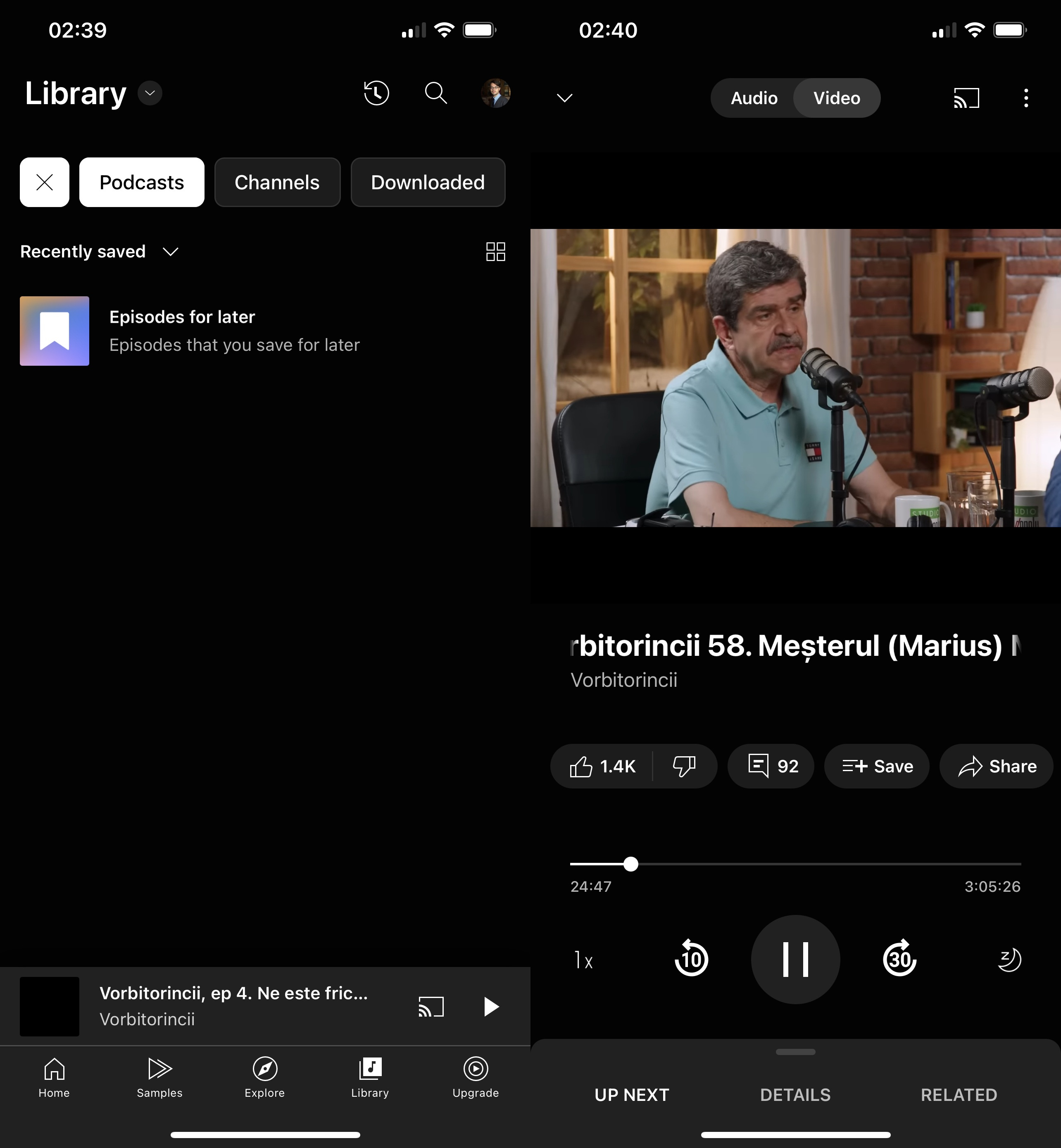Open mini player album art thumbnail
1061x1148 pixels.
click(x=50, y=1007)
